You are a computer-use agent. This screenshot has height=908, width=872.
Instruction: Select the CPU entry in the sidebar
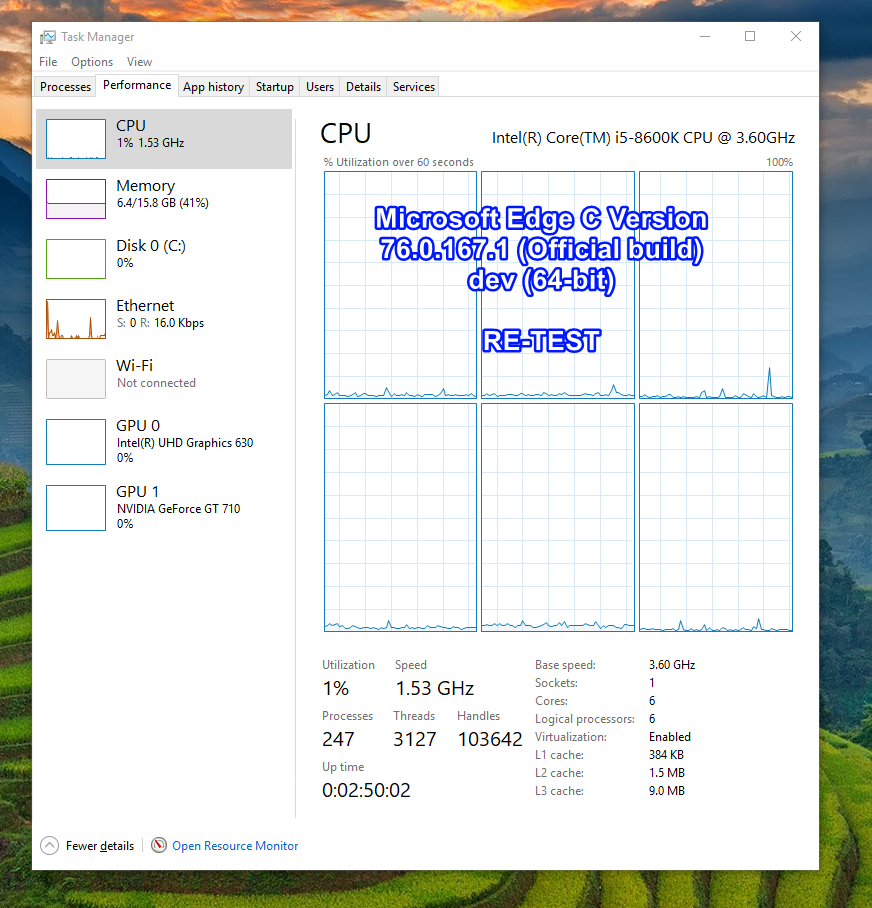pyautogui.click(x=164, y=139)
